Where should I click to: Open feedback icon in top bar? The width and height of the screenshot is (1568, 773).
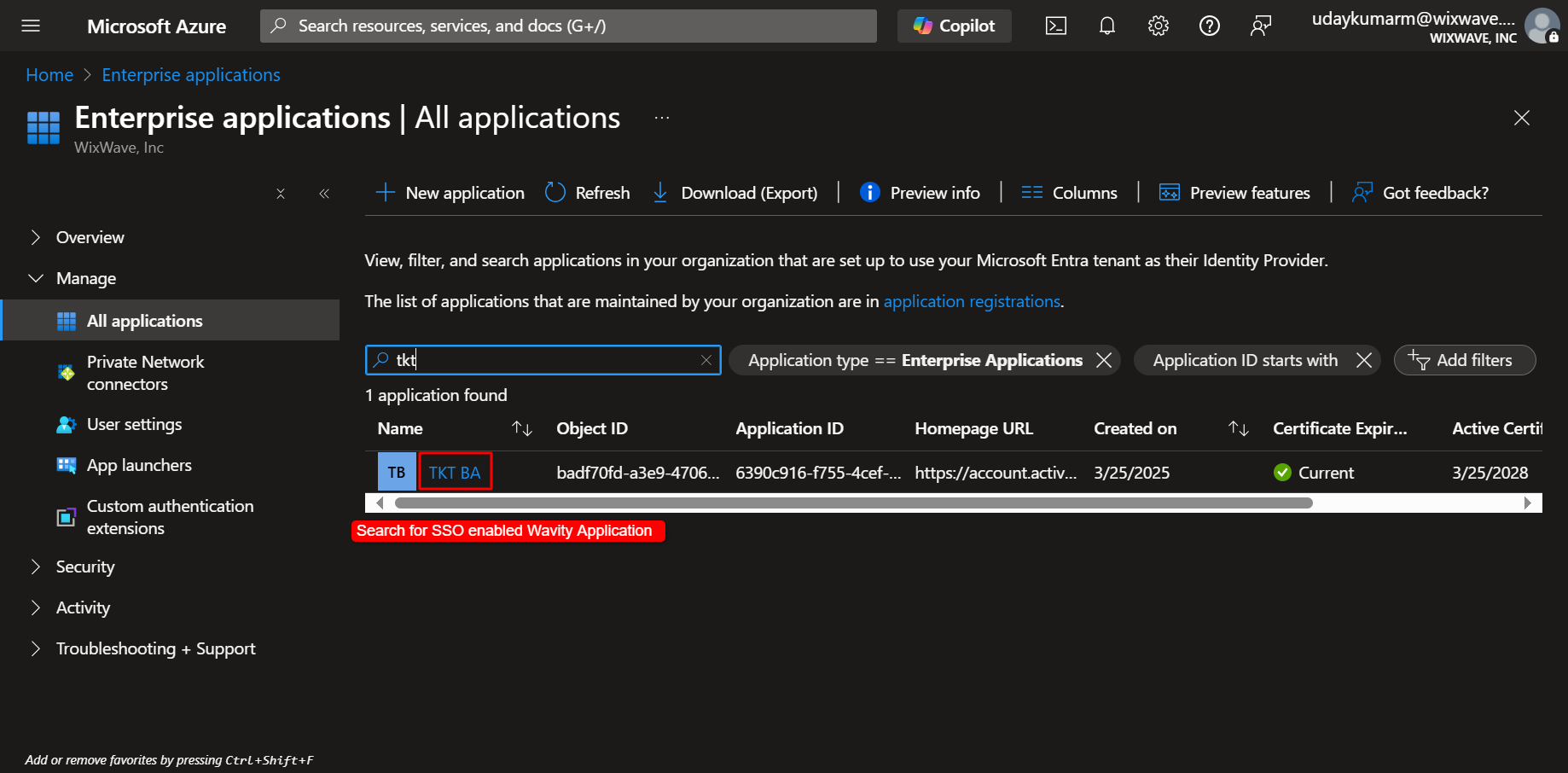(x=1261, y=26)
